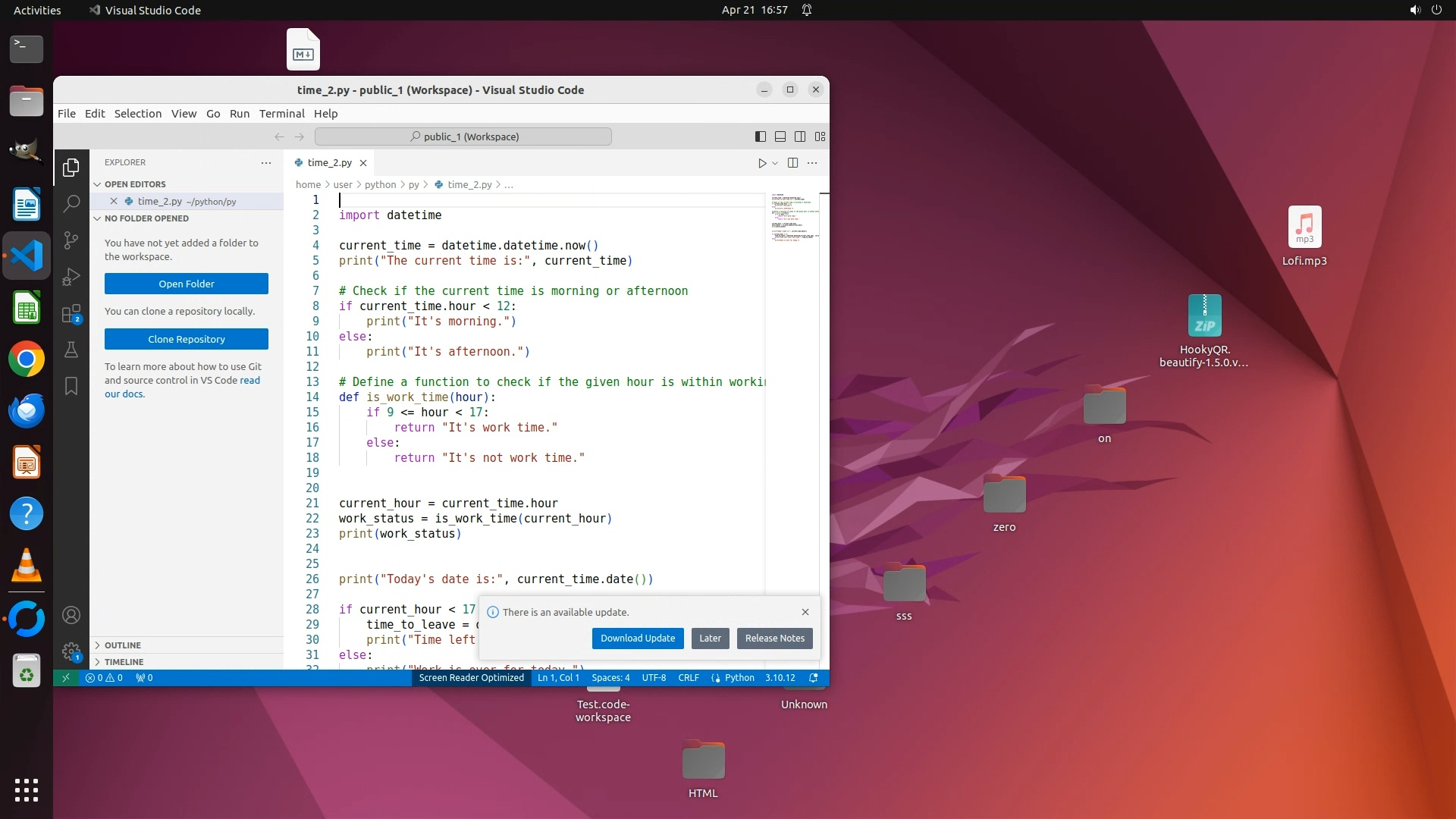Open the Terminal menu
This screenshot has height=819, width=1456.
click(281, 114)
